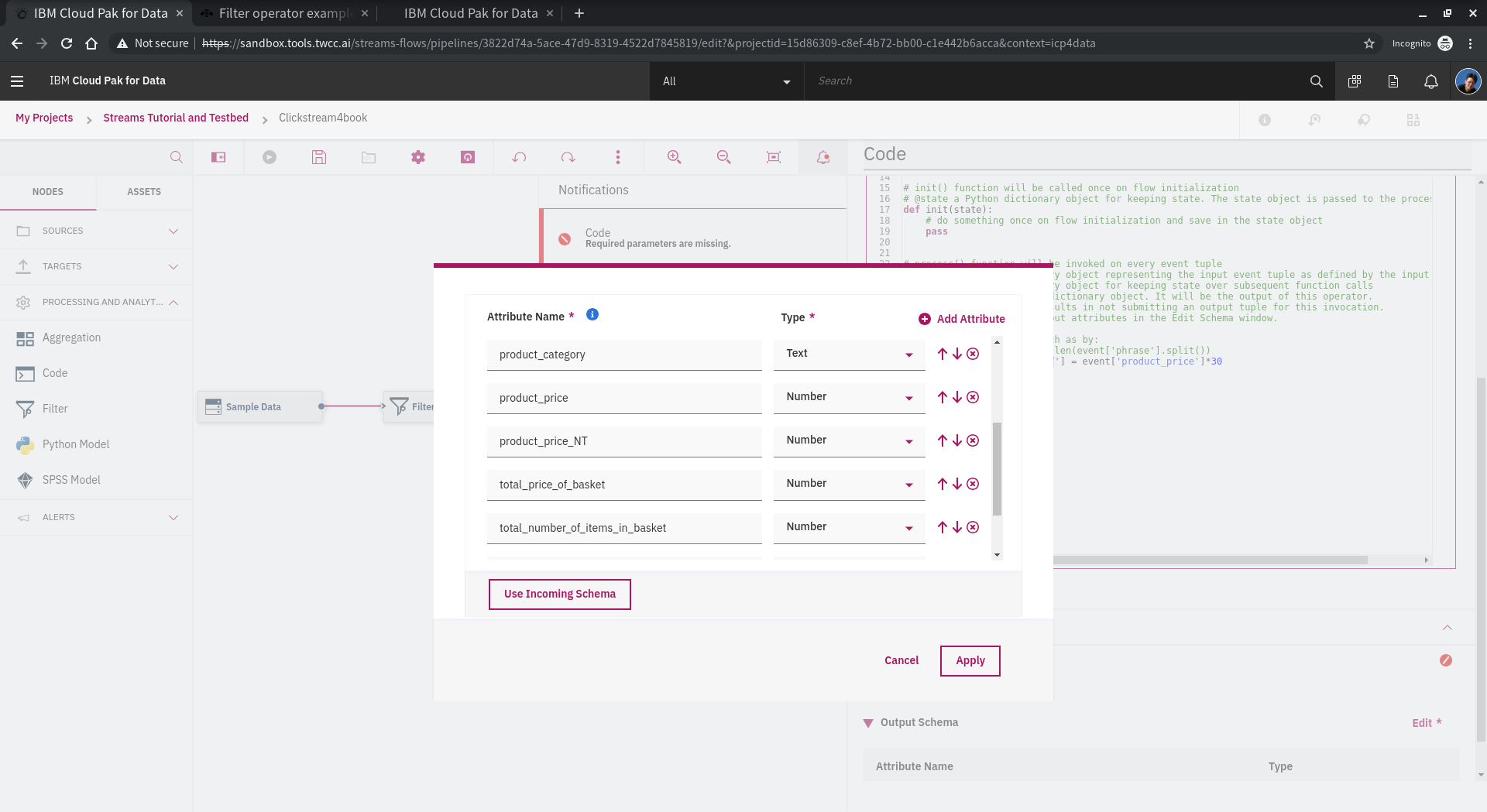Switch to the third IBM Cloud Pak browser tab
Image resolution: width=1487 pixels, height=812 pixels.
point(470,13)
